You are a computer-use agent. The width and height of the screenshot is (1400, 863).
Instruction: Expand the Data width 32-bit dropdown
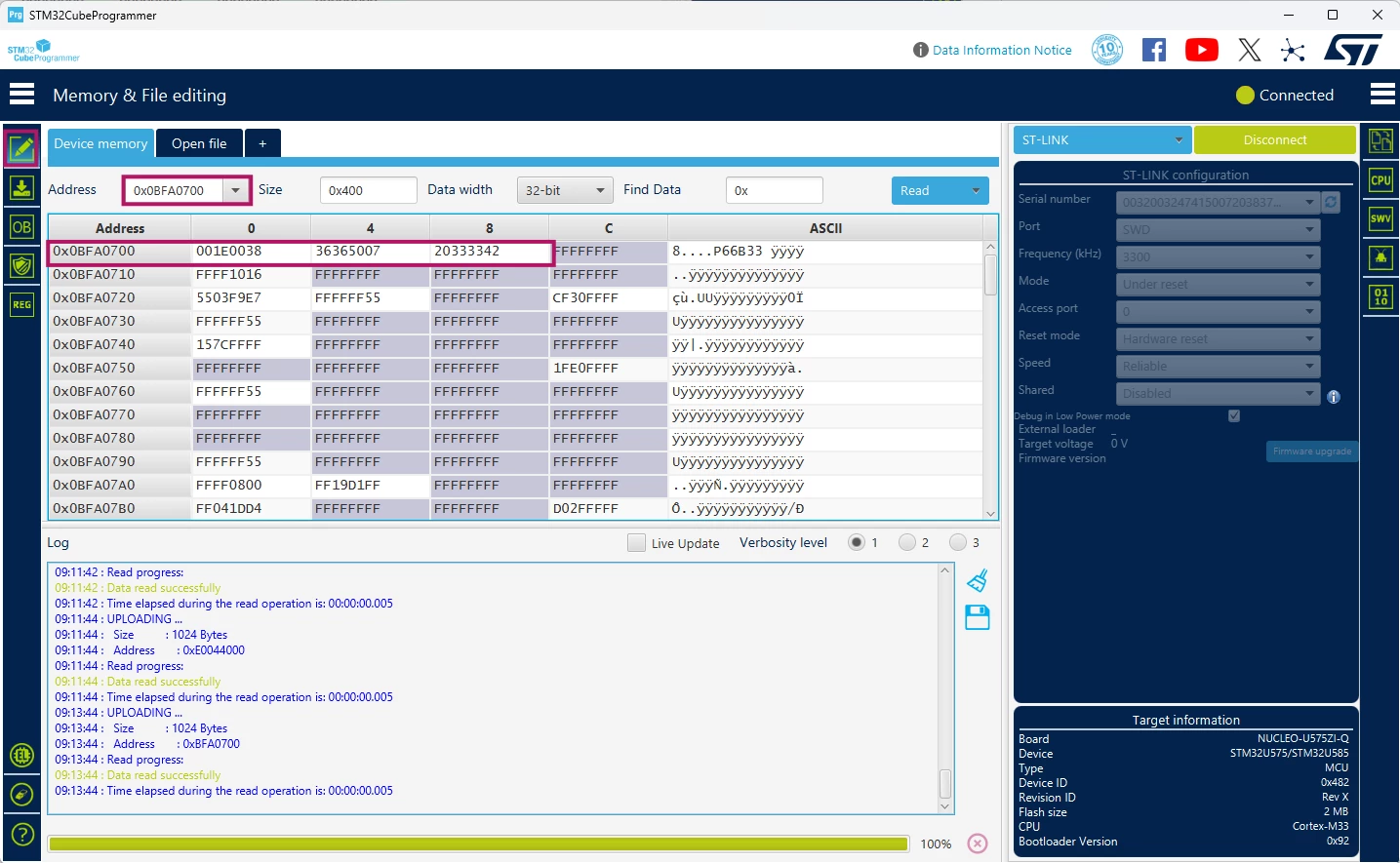tap(565, 190)
